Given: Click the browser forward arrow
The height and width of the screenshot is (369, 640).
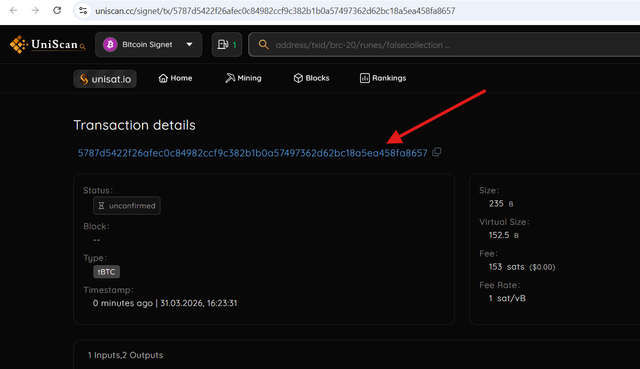Looking at the screenshot, I should click(x=35, y=11).
